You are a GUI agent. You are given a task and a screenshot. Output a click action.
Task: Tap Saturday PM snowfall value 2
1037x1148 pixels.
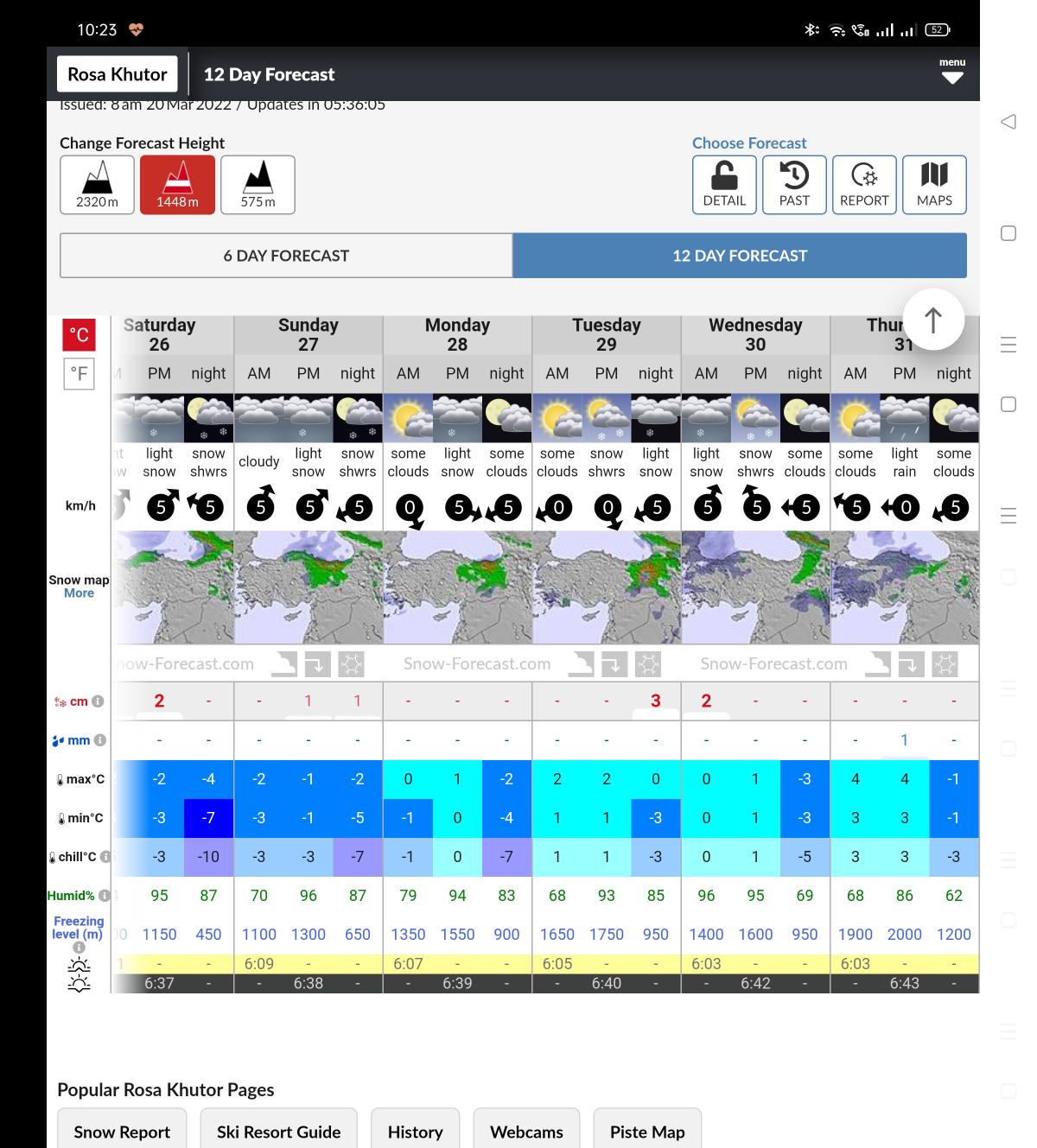[x=159, y=701]
